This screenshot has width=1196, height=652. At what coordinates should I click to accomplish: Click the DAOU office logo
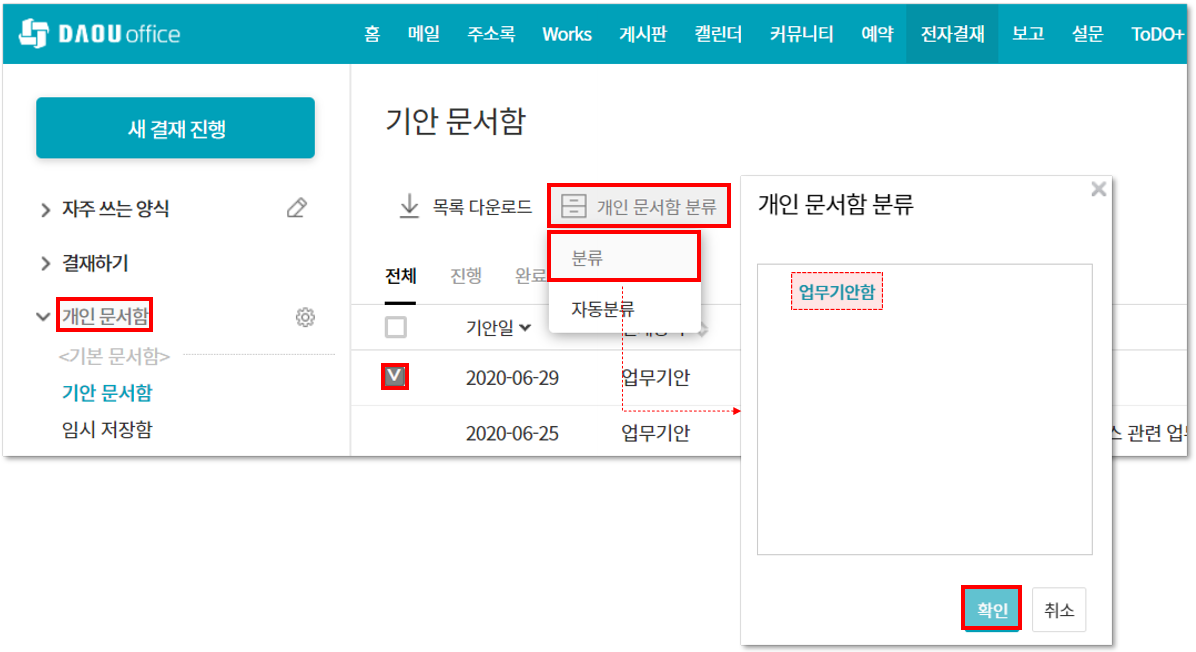[100, 34]
